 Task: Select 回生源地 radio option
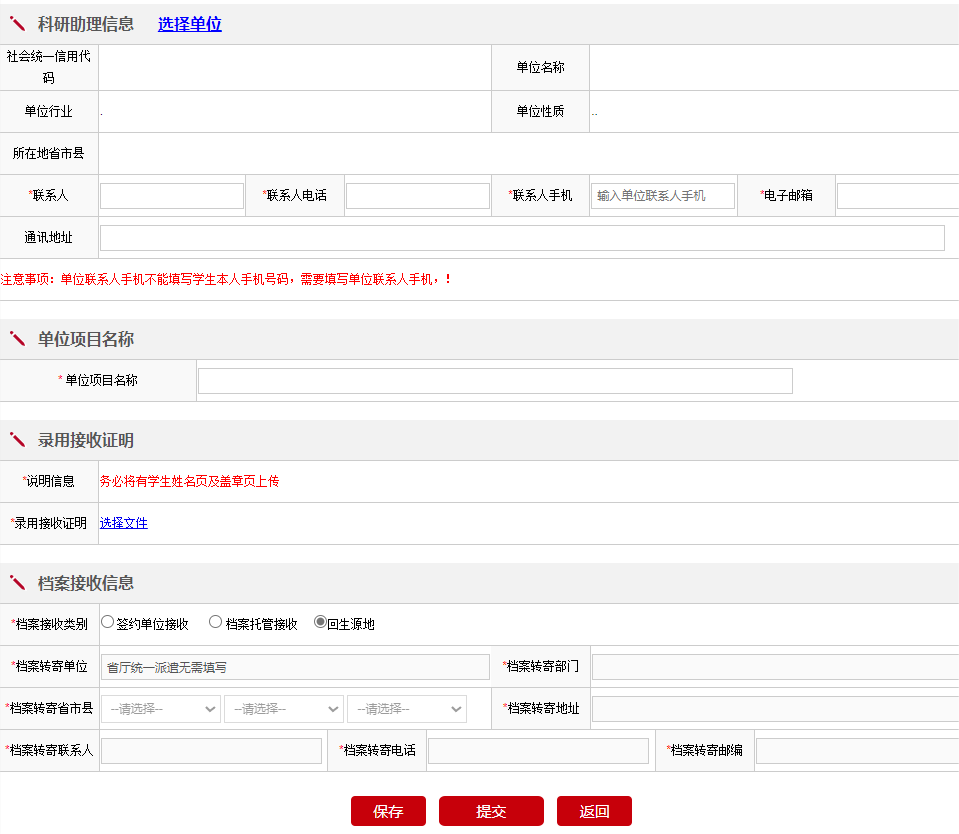point(320,623)
